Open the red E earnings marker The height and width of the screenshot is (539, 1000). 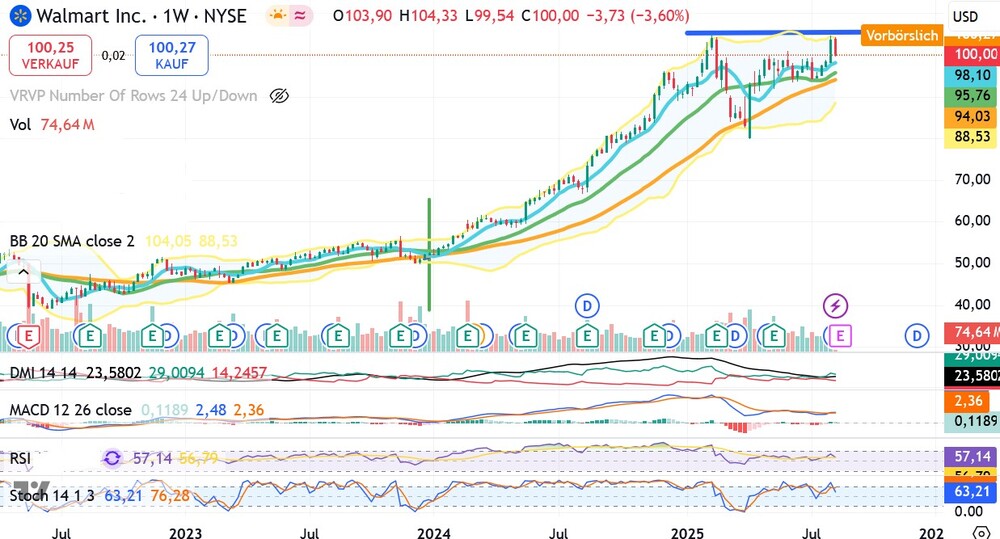click(27, 335)
